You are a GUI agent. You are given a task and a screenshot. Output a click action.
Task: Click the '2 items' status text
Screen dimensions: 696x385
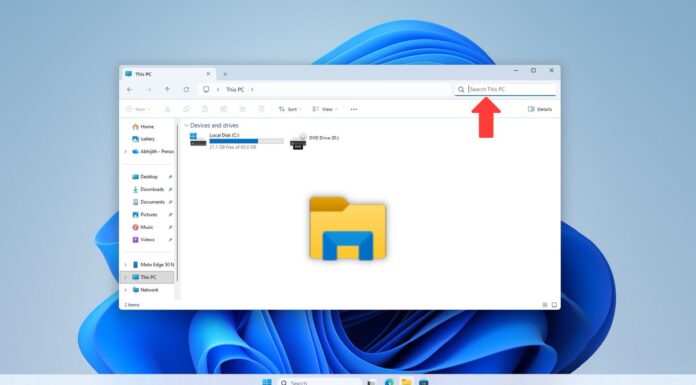click(x=132, y=305)
